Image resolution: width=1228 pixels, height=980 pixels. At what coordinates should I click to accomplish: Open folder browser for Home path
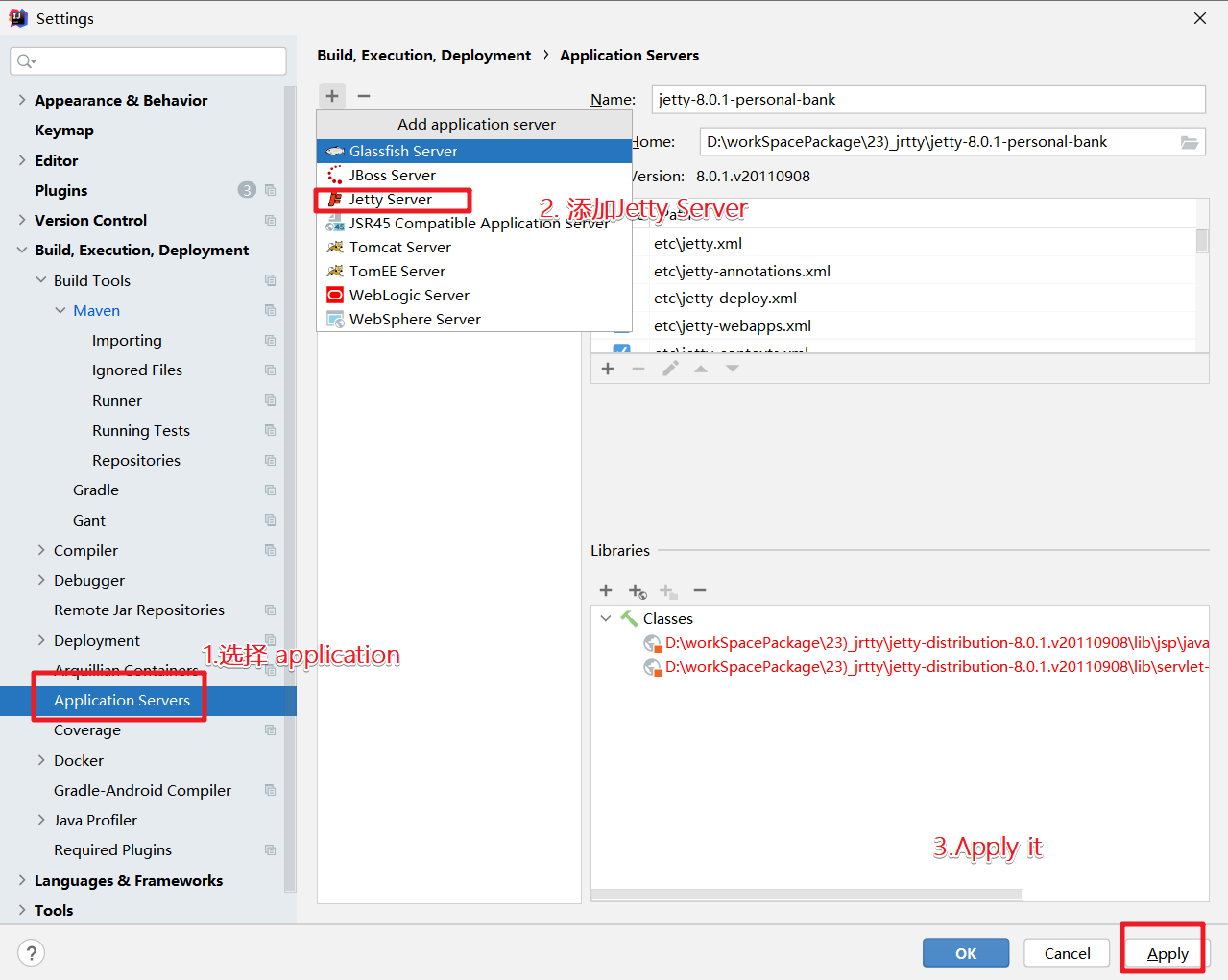(x=1189, y=142)
